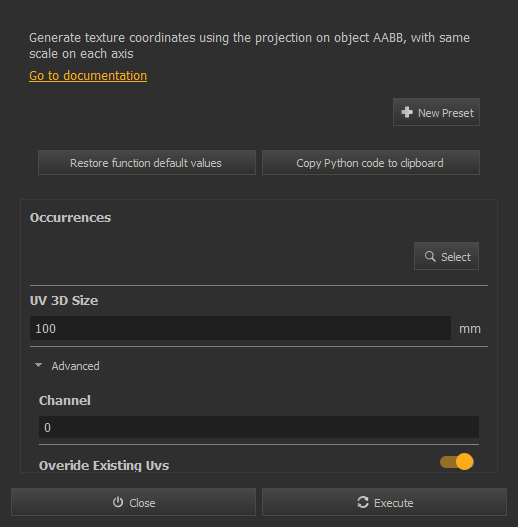Toggle Overide Existing Uvs switch off
Viewport: 518px width, 527px height.
pos(457,461)
